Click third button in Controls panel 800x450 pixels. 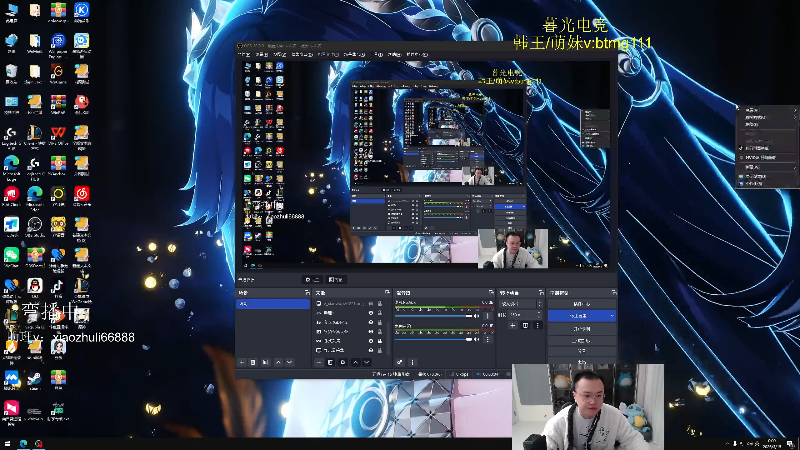tap(582, 329)
